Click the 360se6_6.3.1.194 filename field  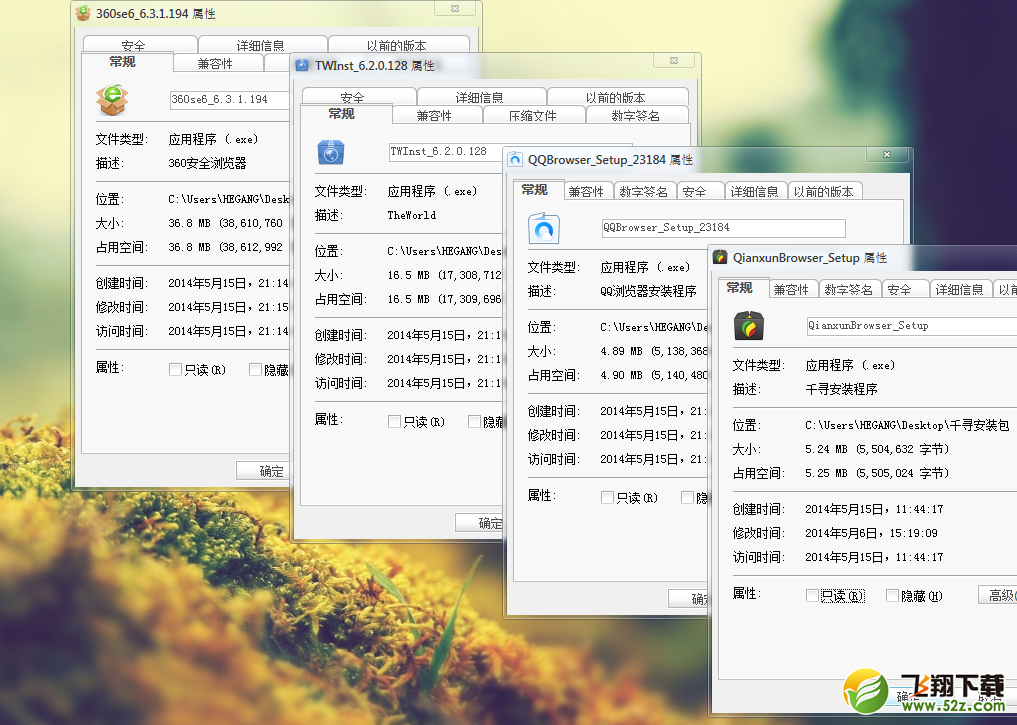[x=229, y=99]
